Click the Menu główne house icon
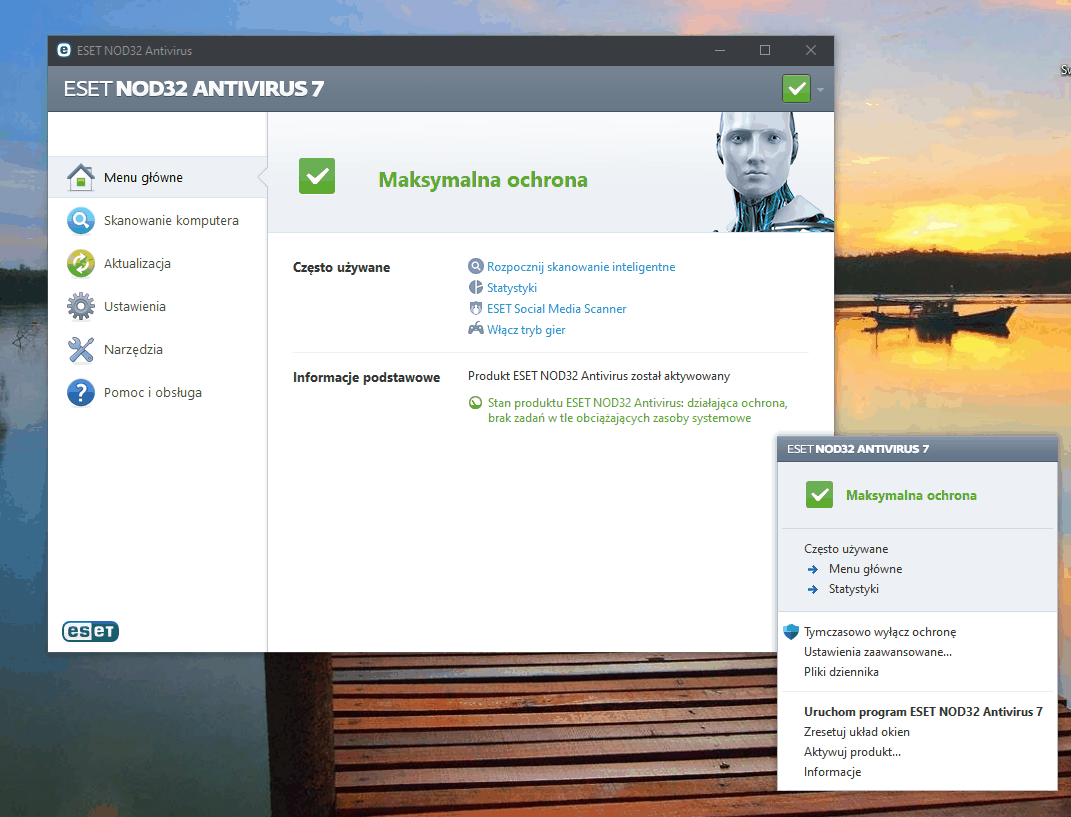 coord(81,177)
